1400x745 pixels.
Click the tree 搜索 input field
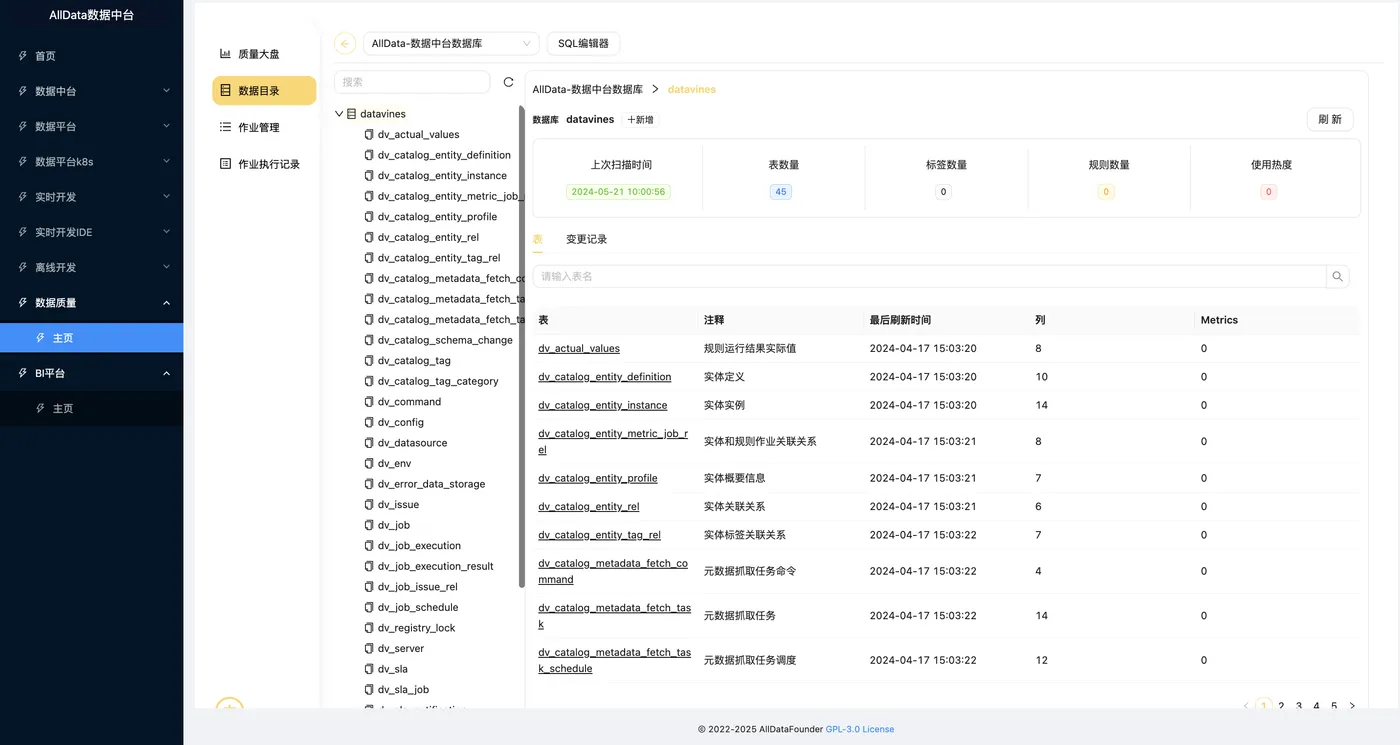pyautogui.click(x=412, y=82)
